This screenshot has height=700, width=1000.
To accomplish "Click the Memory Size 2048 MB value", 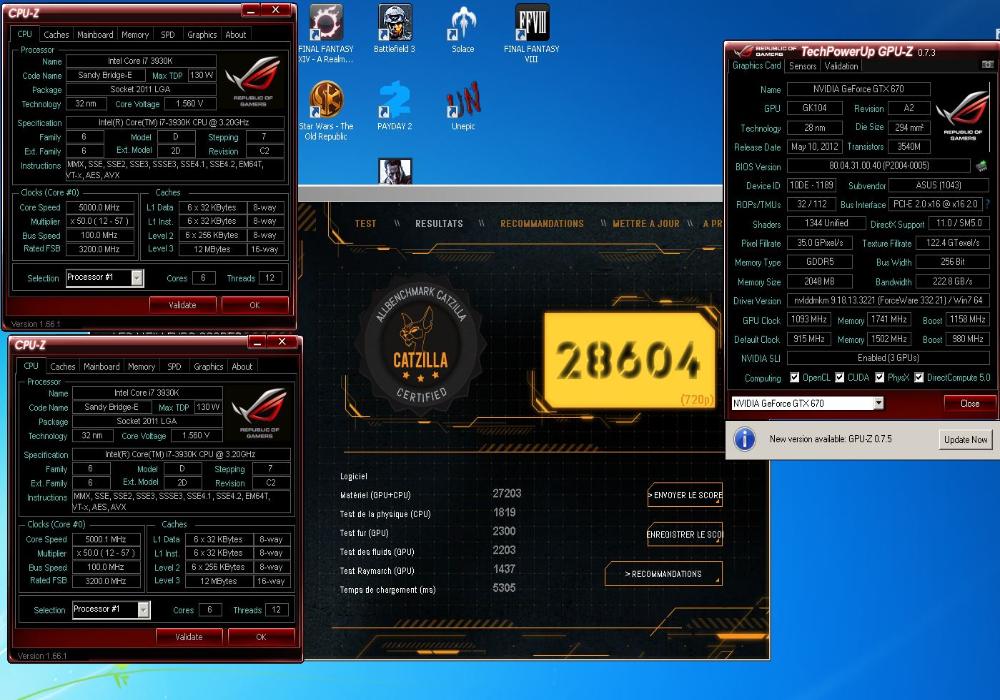I will tap(820, 281).
